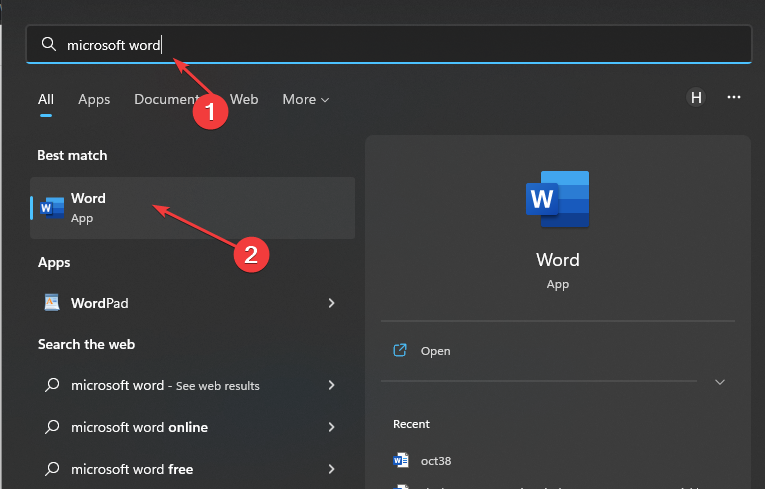The image size is (765, 489).
Task: Click search icon beside 'microsoft word free'
Action: tap(53, 469)
